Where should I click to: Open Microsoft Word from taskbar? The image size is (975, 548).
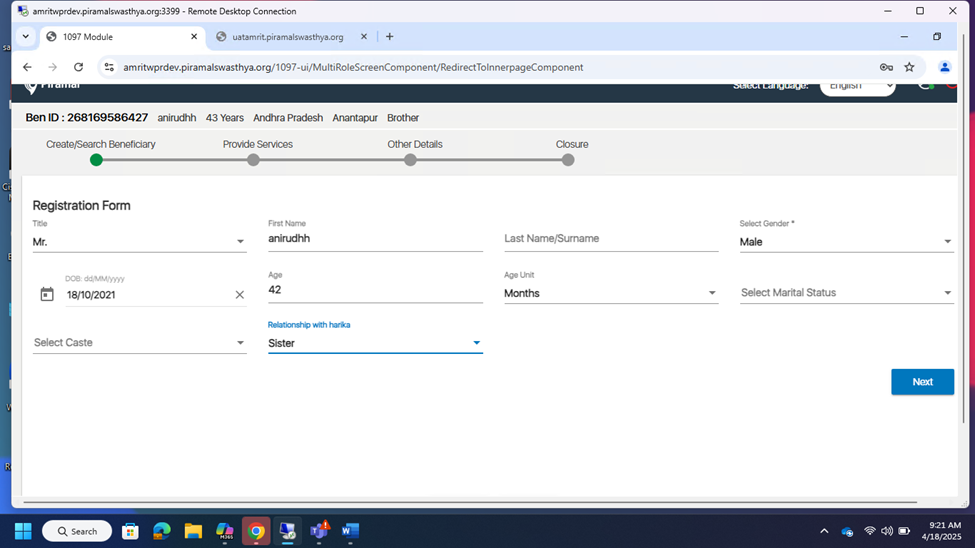point(350,531)
